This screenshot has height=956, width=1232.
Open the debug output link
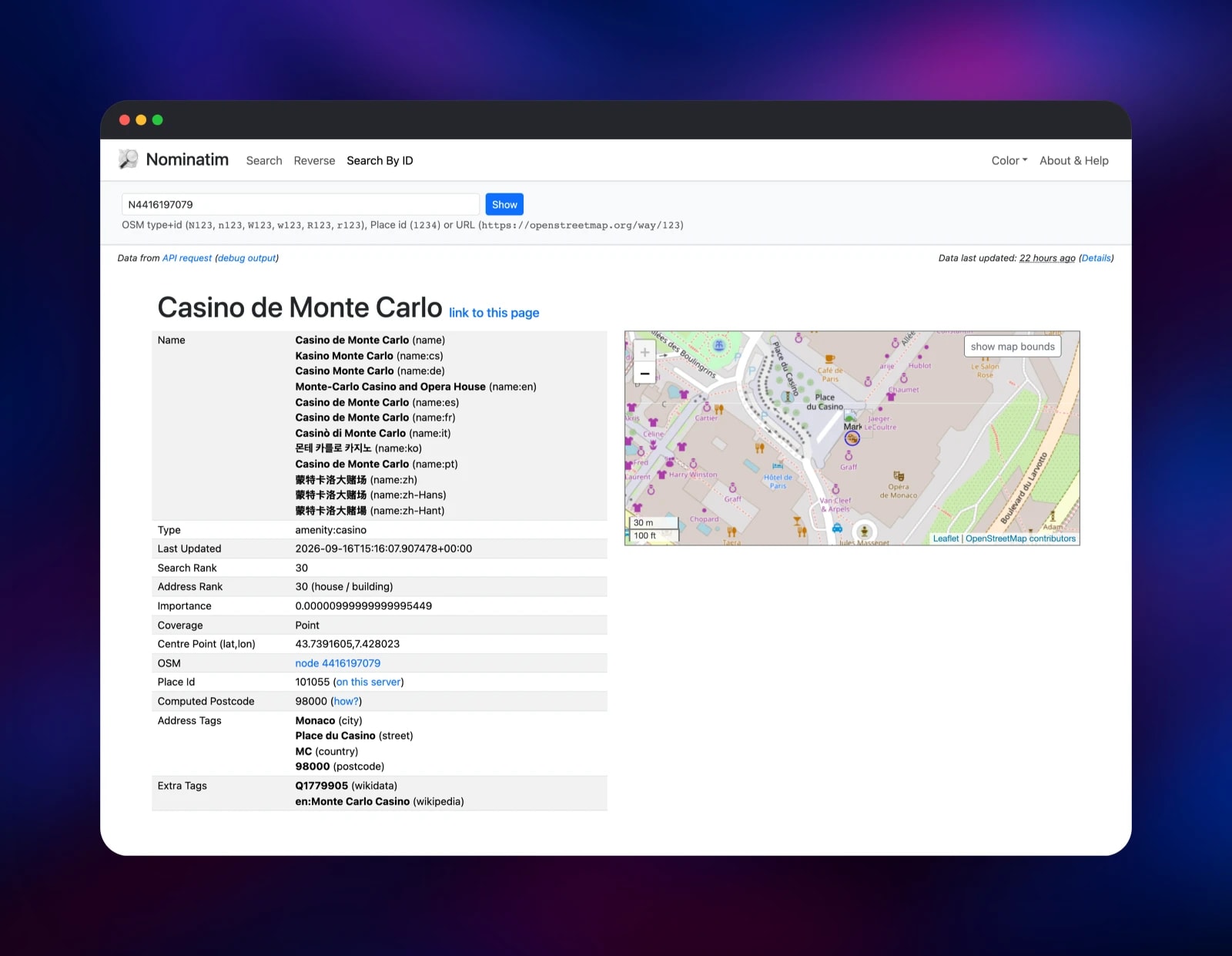pos(246,258)
